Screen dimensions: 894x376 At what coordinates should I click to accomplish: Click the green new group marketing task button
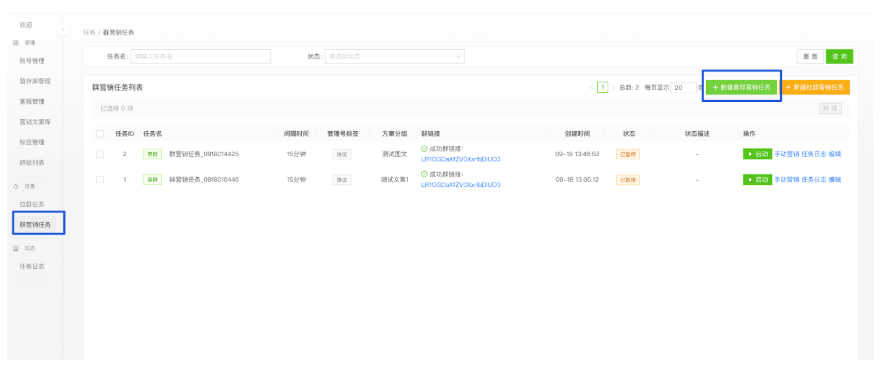tap(741, 87)
